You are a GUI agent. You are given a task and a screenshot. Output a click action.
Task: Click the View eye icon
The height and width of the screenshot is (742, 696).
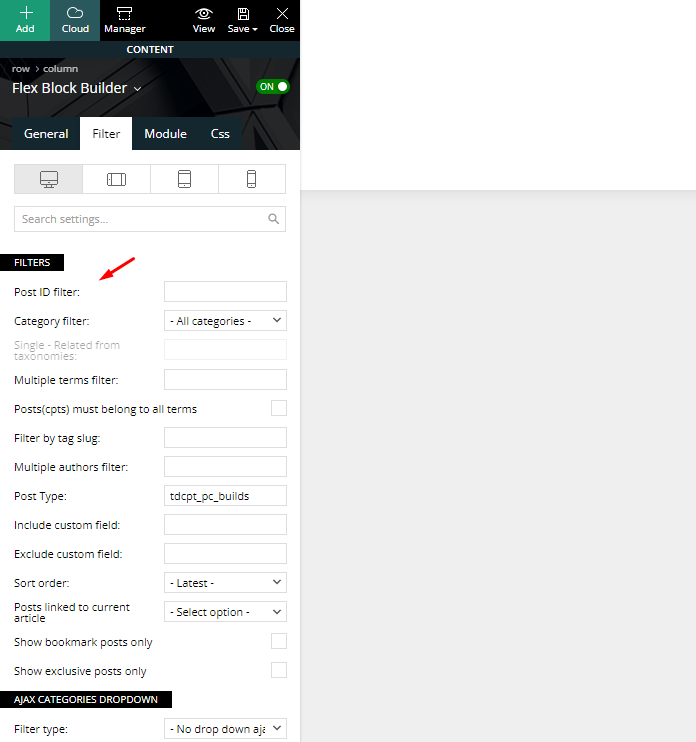click(204, 14)
